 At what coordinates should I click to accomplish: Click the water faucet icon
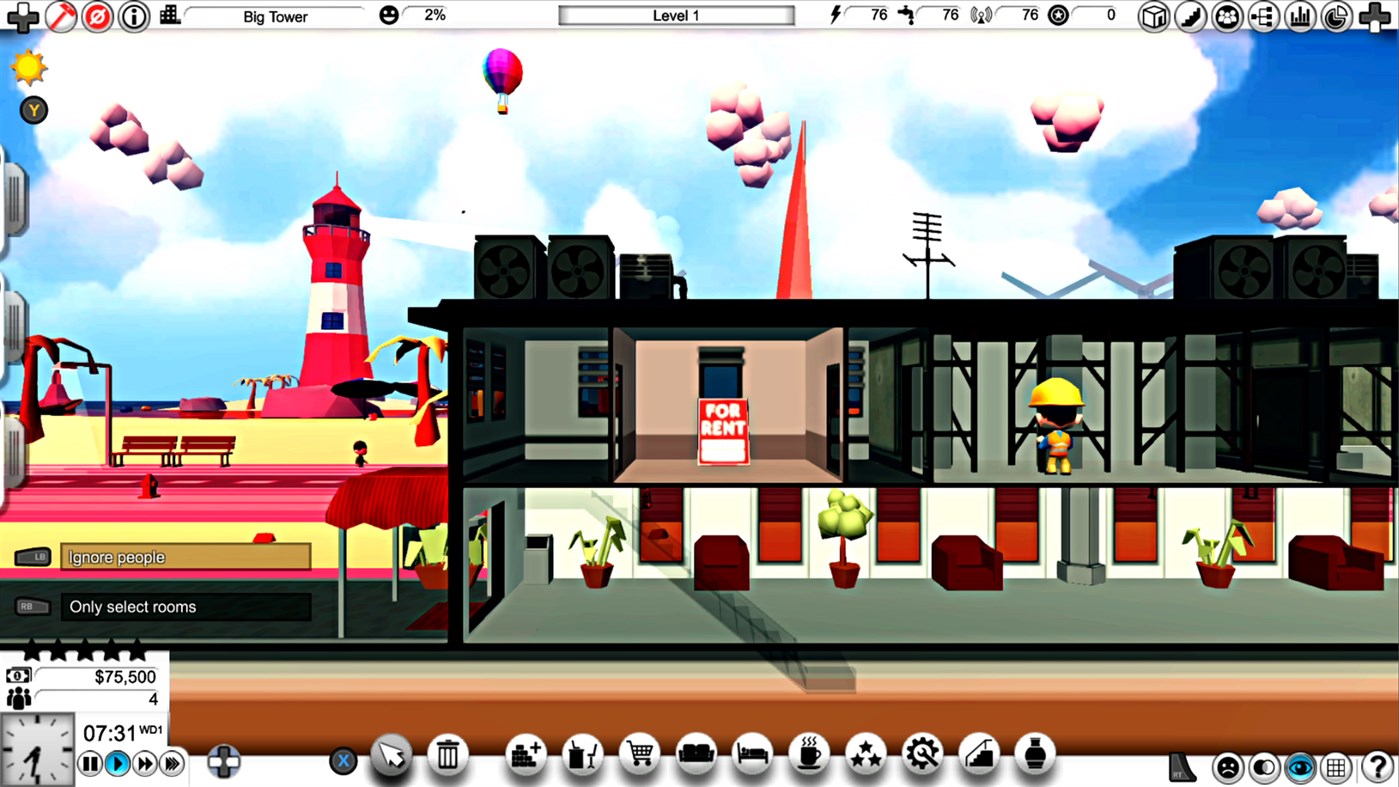[x=906, y=15]
